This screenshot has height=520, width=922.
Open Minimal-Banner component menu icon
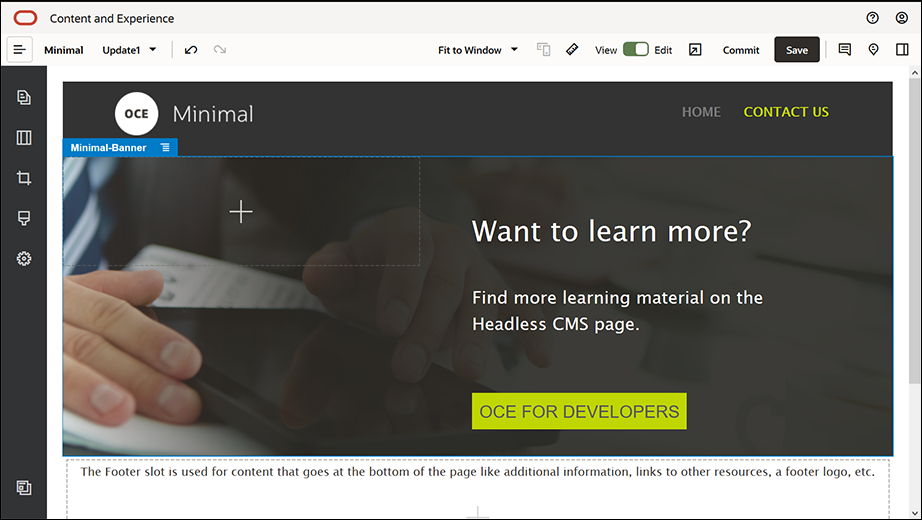pyautogui.click(x=165, y=148)
